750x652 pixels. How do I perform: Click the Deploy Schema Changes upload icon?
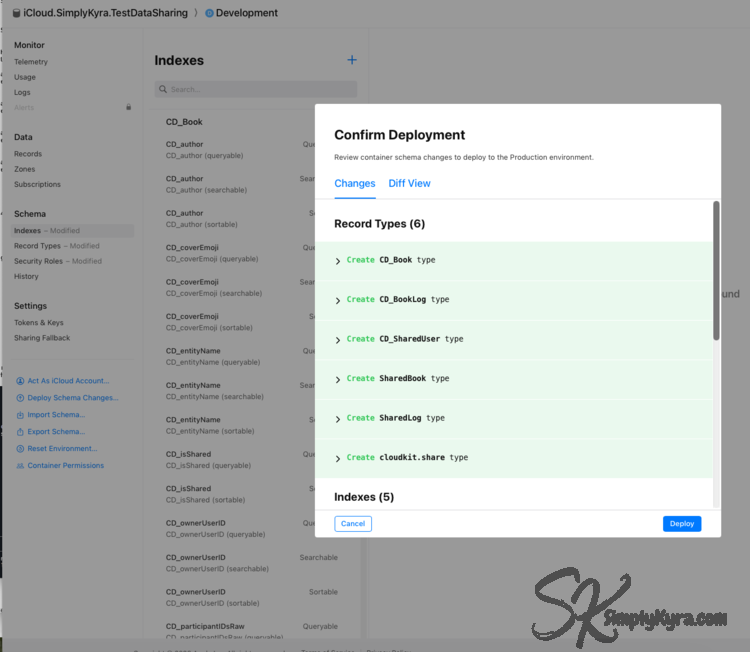[20, 398]
